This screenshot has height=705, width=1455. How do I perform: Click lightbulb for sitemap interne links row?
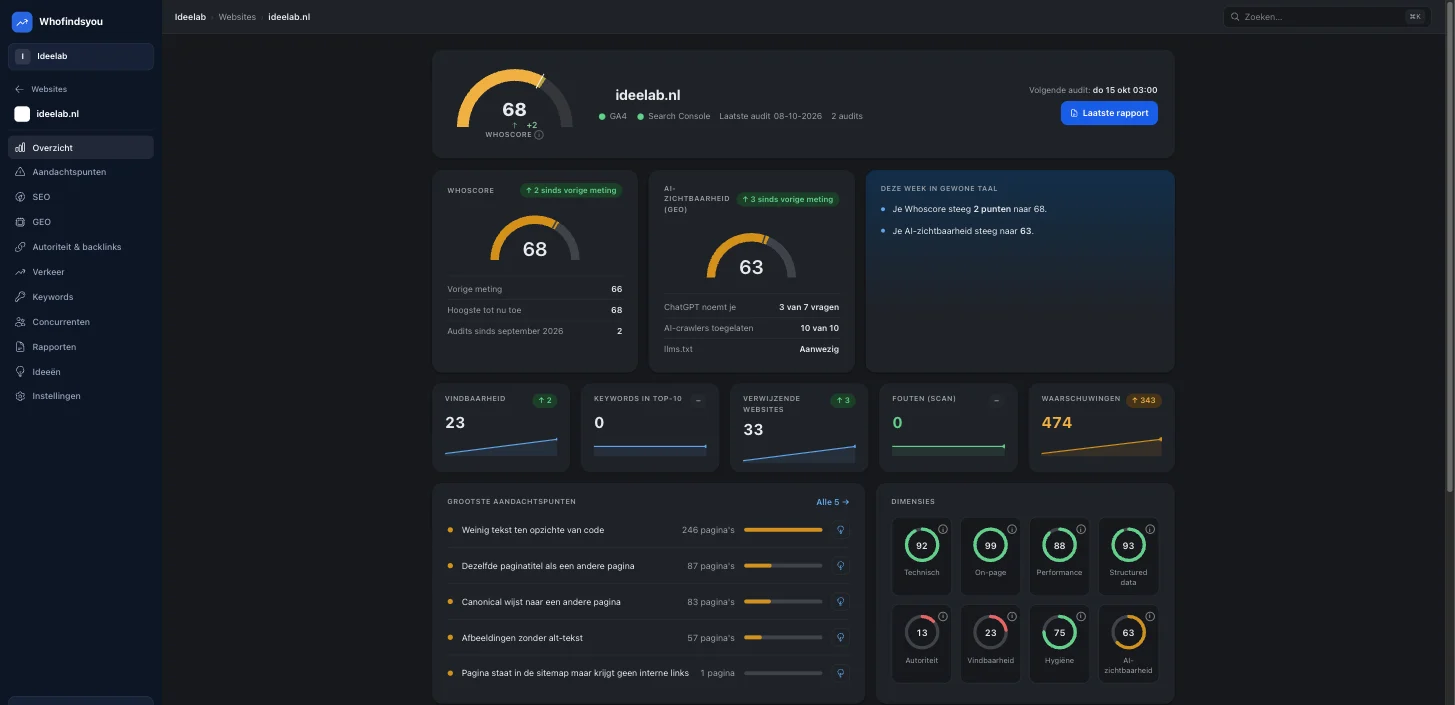841,673
